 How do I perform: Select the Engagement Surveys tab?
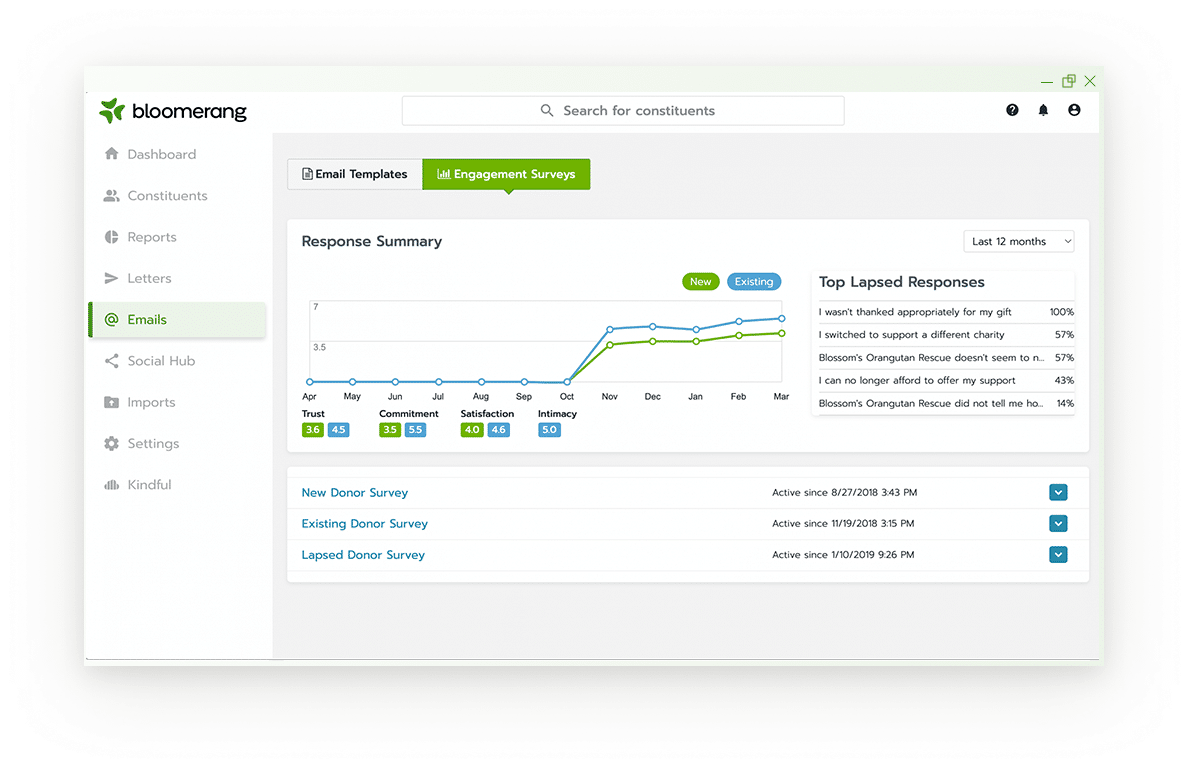coord(506,174)
